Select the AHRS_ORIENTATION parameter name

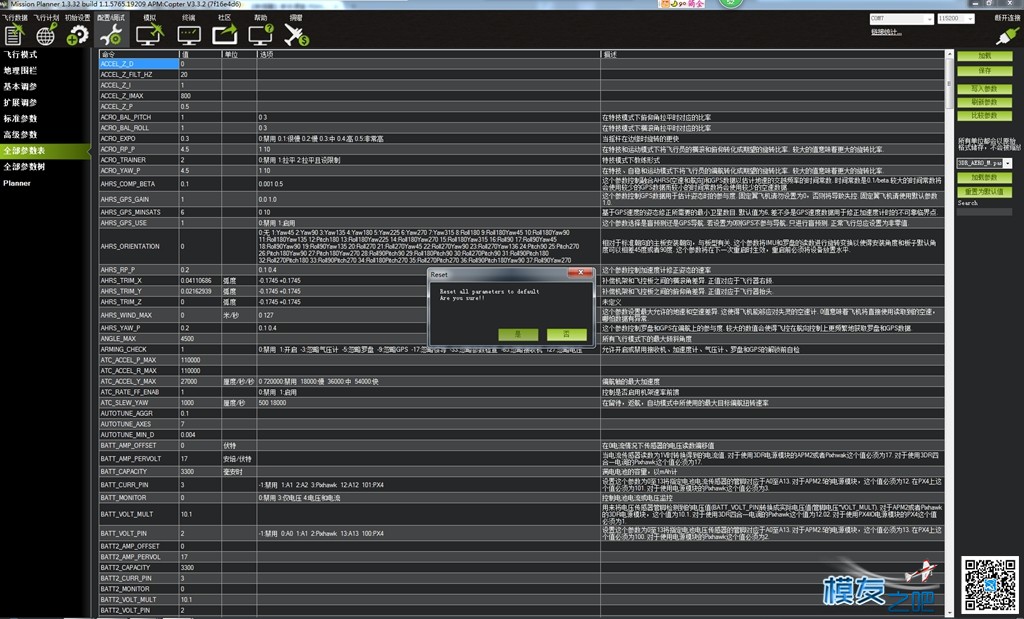point(130,246)
